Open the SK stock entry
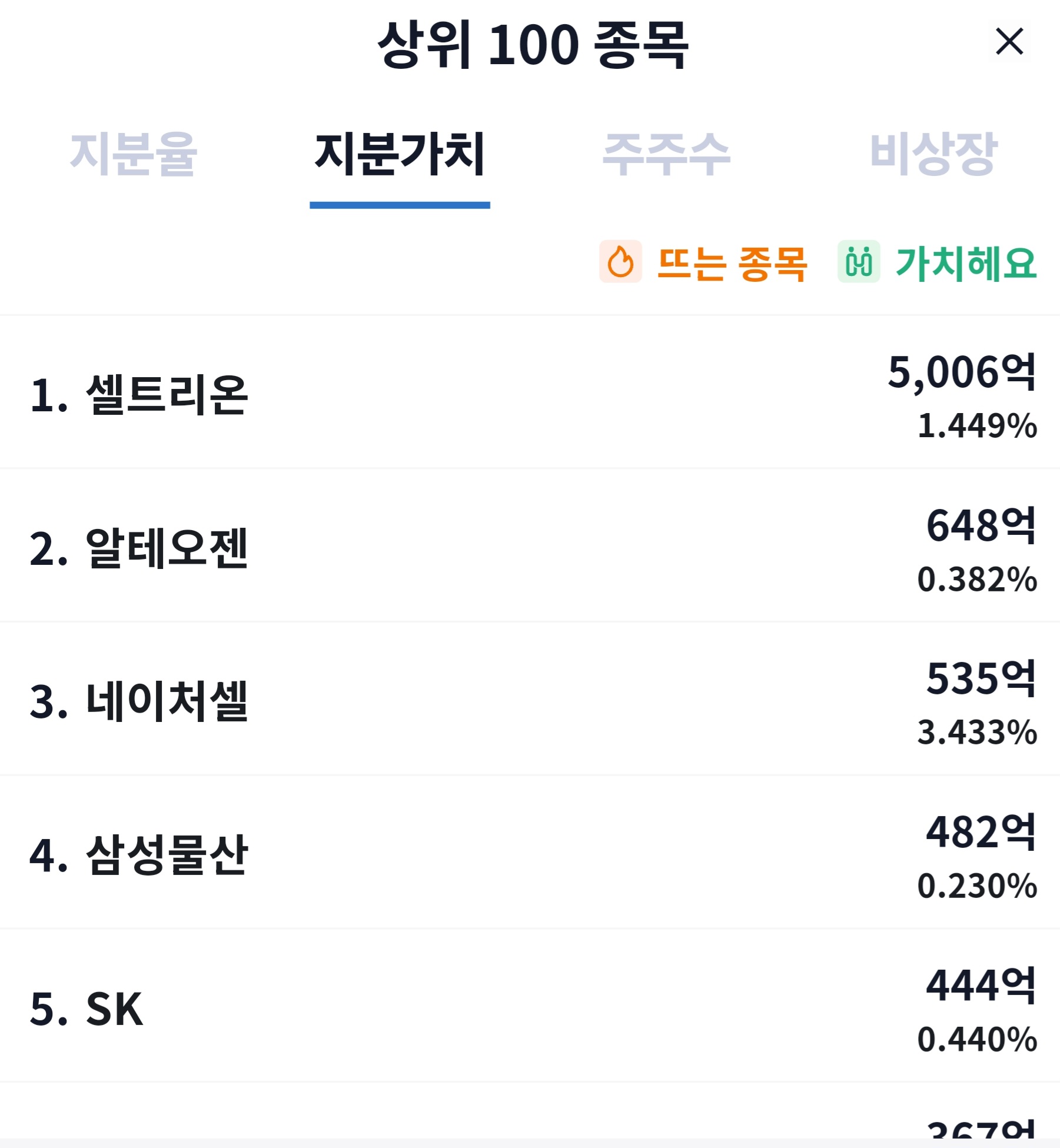 tap(530, 1006)
